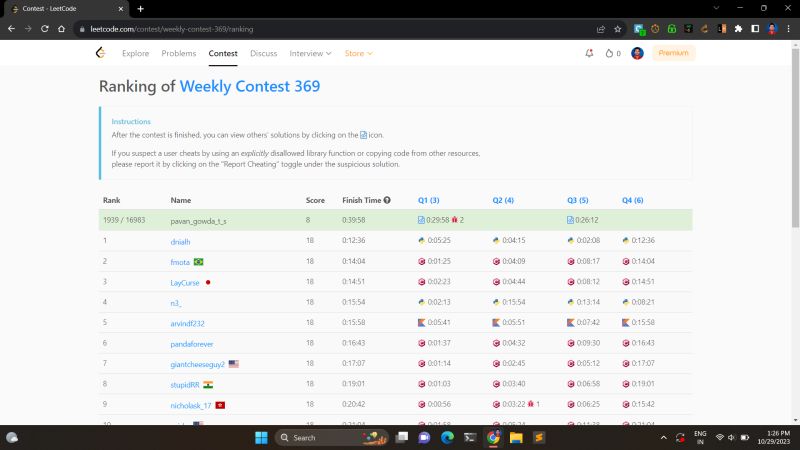
Task: Open Microsoft Edge from taskbar
Action: pyautogui.click(x=447, y=437)
